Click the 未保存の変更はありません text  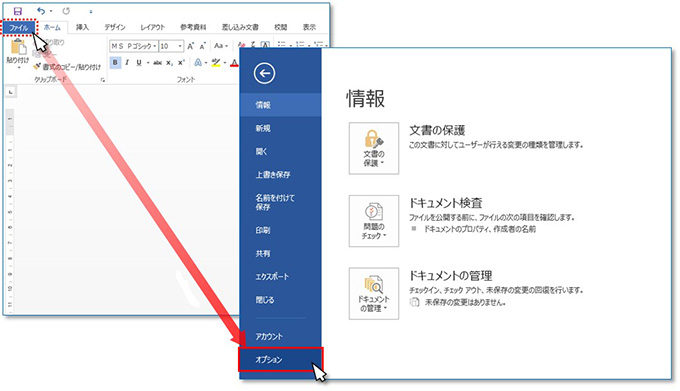465,303
